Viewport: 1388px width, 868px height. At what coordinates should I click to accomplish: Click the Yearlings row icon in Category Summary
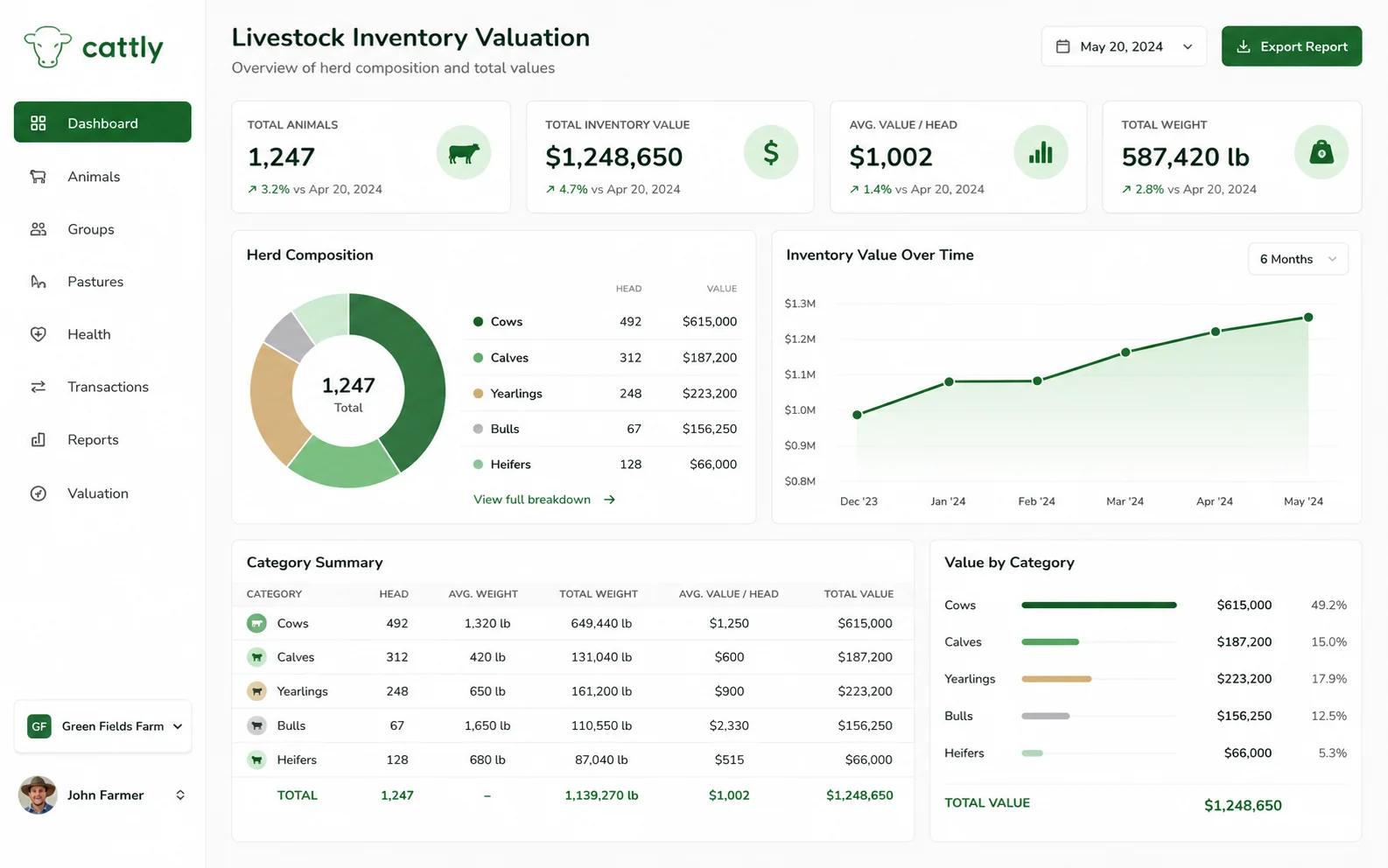pyautogui.click(x=256, y=691)
